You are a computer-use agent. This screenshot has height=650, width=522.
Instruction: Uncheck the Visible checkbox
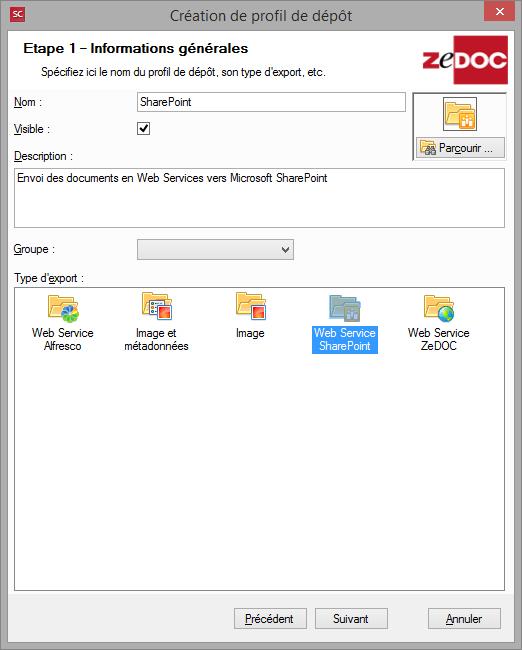coord(143,129)
